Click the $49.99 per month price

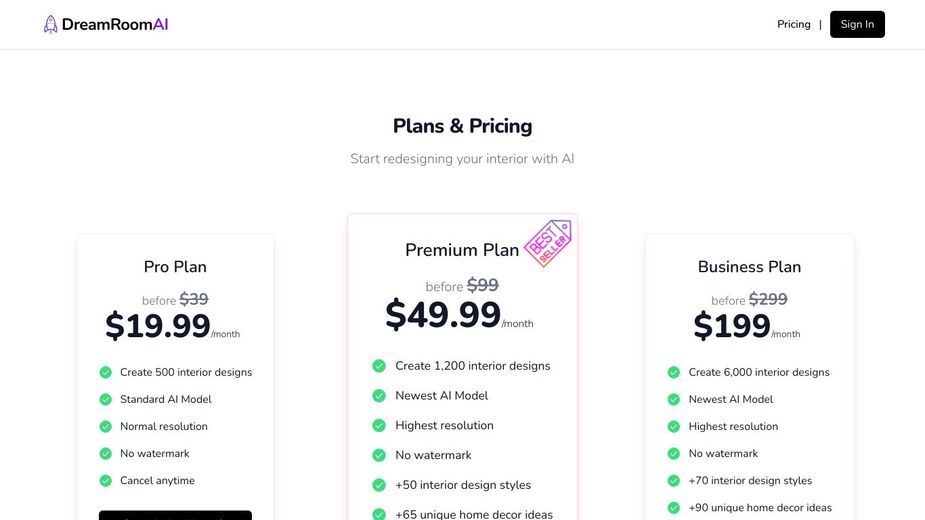point(459,315)
